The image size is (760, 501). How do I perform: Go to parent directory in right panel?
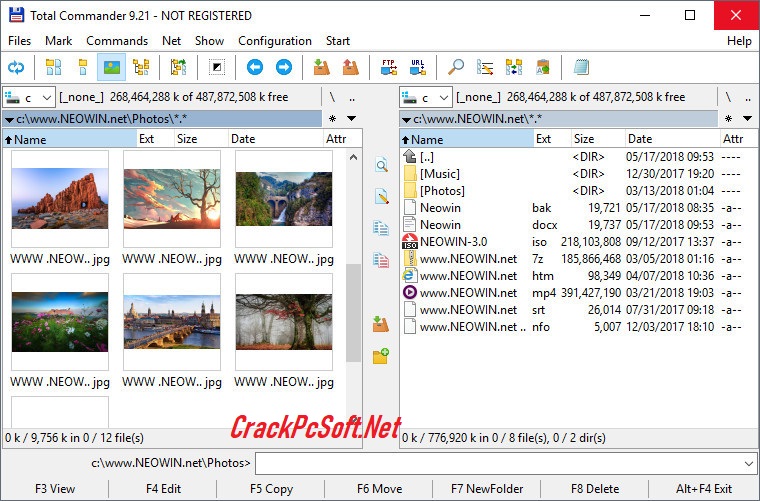[748, 97]
